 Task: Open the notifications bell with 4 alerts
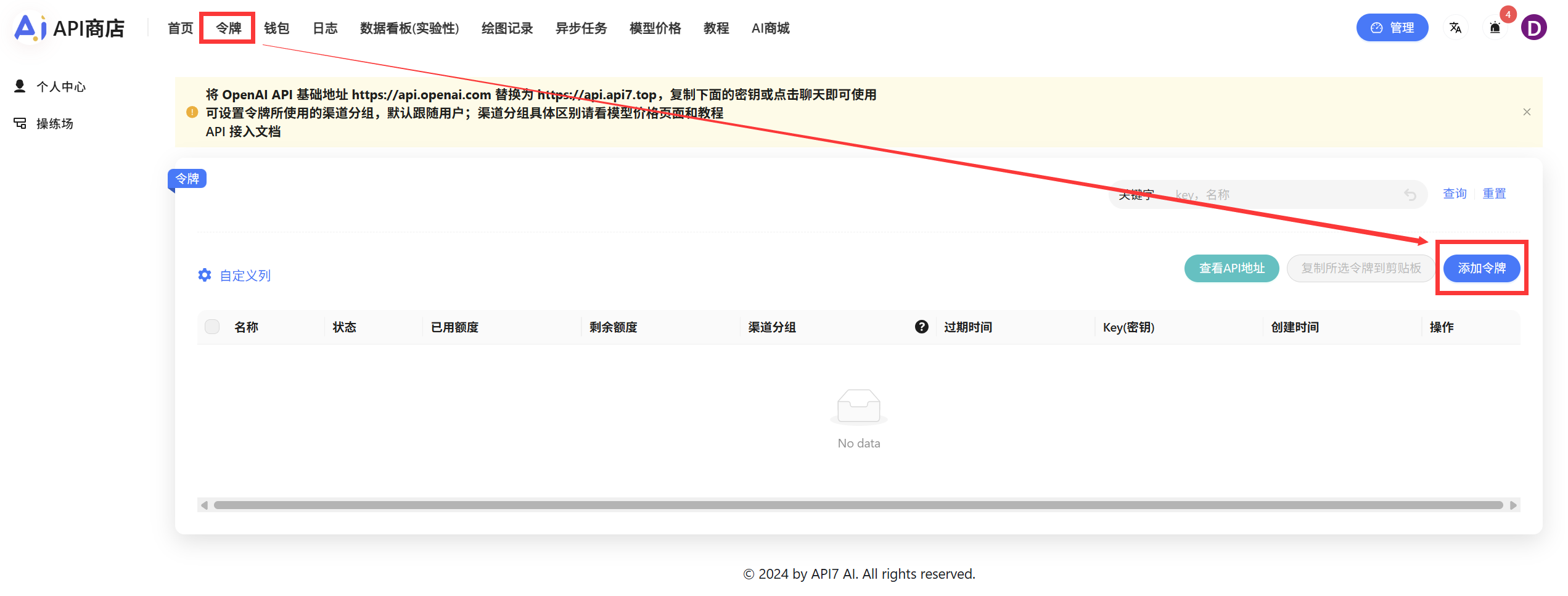[1495, 28]
